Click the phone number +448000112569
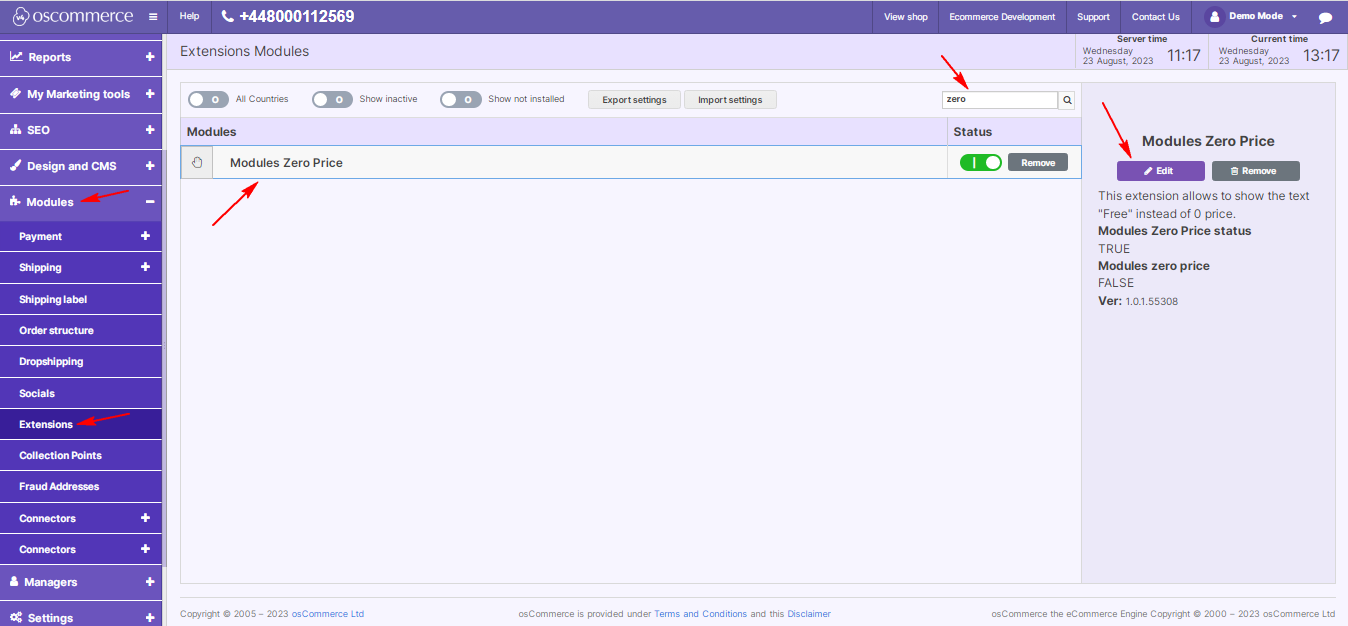 [x=287, y=17]
